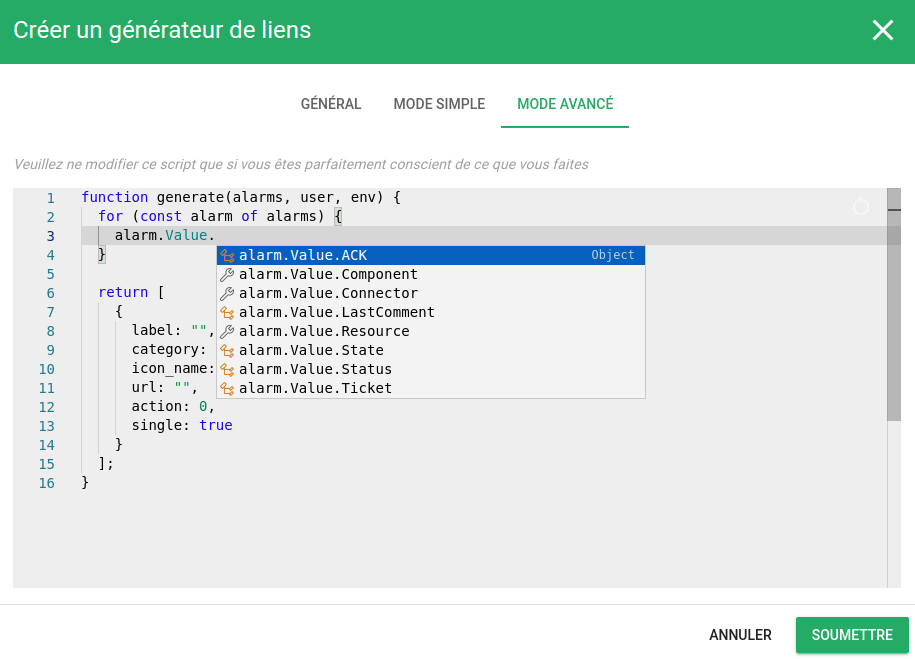Viewport: 915px width, 659px height.
Task: Pick alarm.Value.Resource from autocomplete
Action: pos(431,331)
